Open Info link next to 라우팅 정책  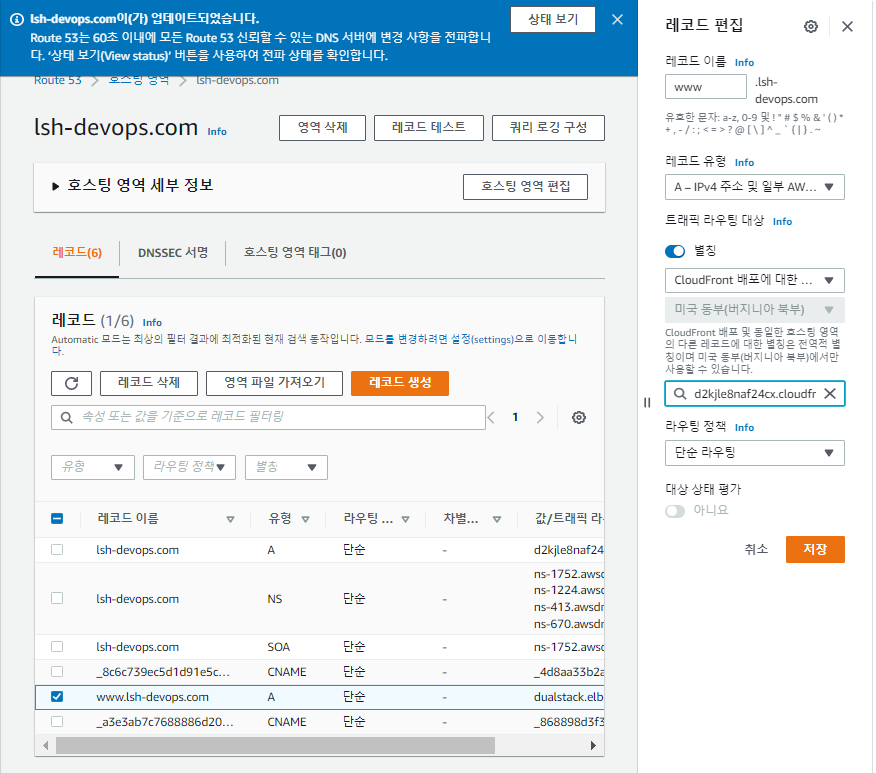coord(744,428)
